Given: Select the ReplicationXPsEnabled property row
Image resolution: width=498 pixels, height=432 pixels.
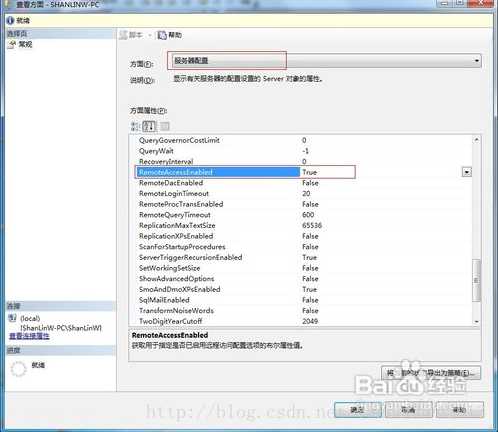Looking at the screenshot, I should coord(301,236).
